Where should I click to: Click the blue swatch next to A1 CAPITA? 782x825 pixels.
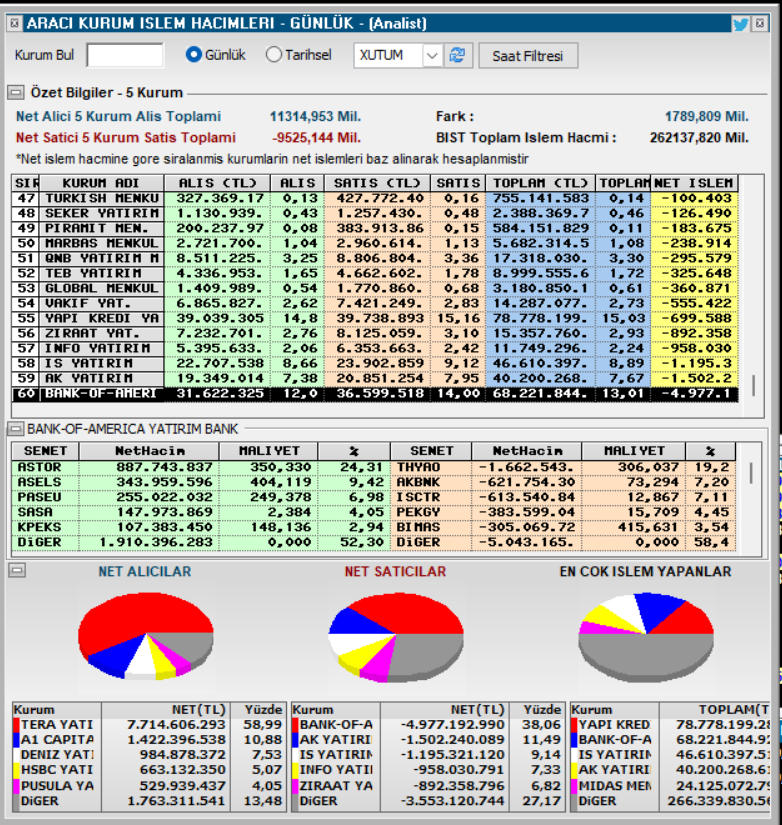tap(16, 740)
